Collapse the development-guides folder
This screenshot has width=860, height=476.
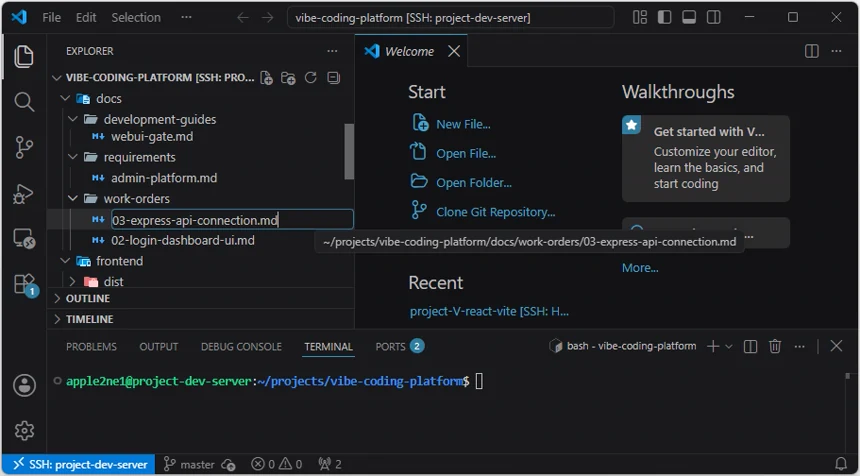click(73, 119)
